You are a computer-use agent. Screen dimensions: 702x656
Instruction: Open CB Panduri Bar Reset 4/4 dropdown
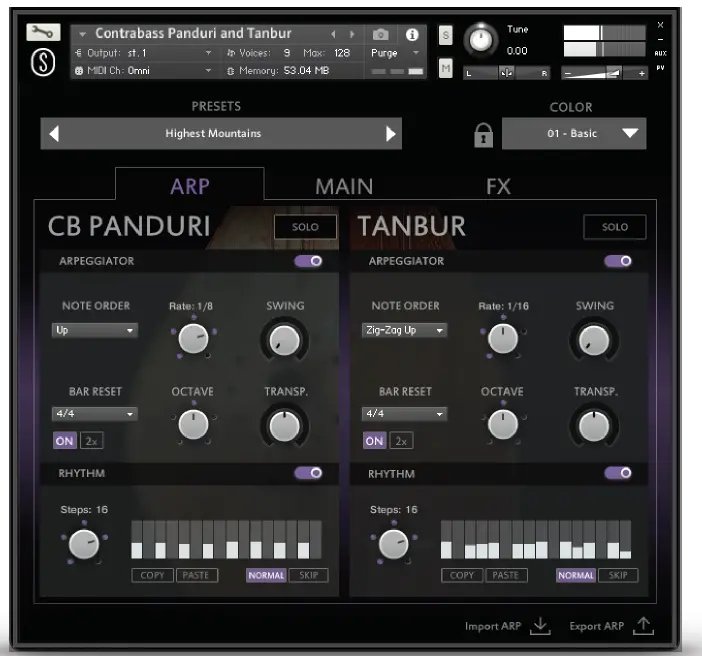pyautogui.click(x=95, y=414)
